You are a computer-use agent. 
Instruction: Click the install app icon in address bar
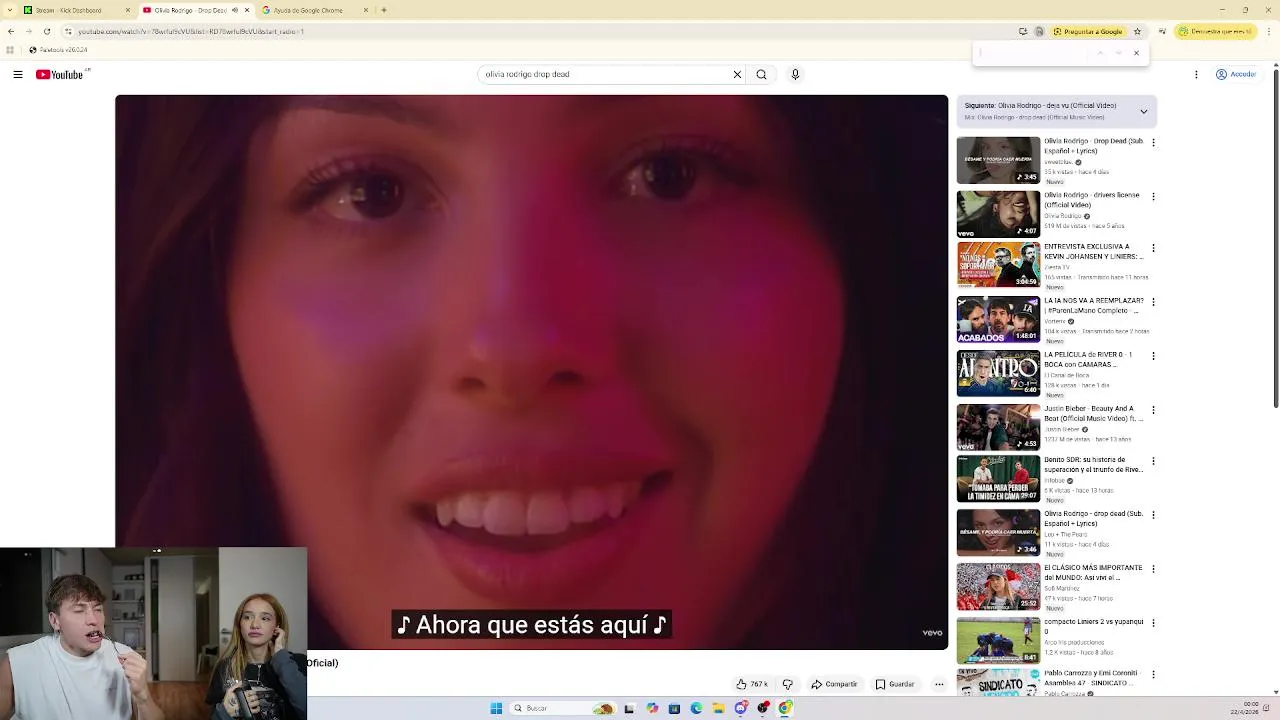1022,31
